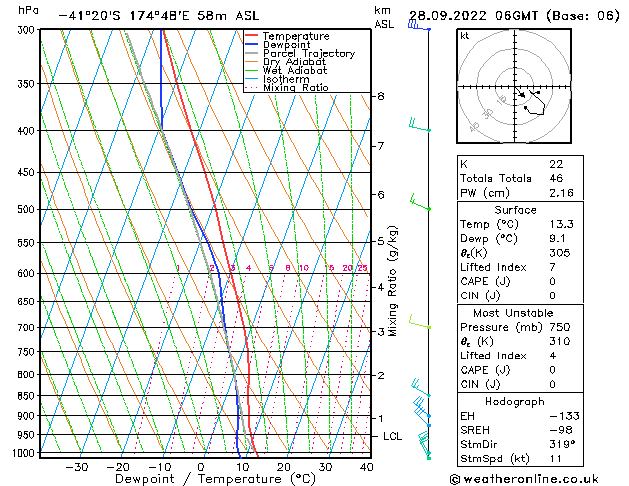629x486 pixels.
Task: Click the light-blue Isotherm legend line
Action: point(252,79)
